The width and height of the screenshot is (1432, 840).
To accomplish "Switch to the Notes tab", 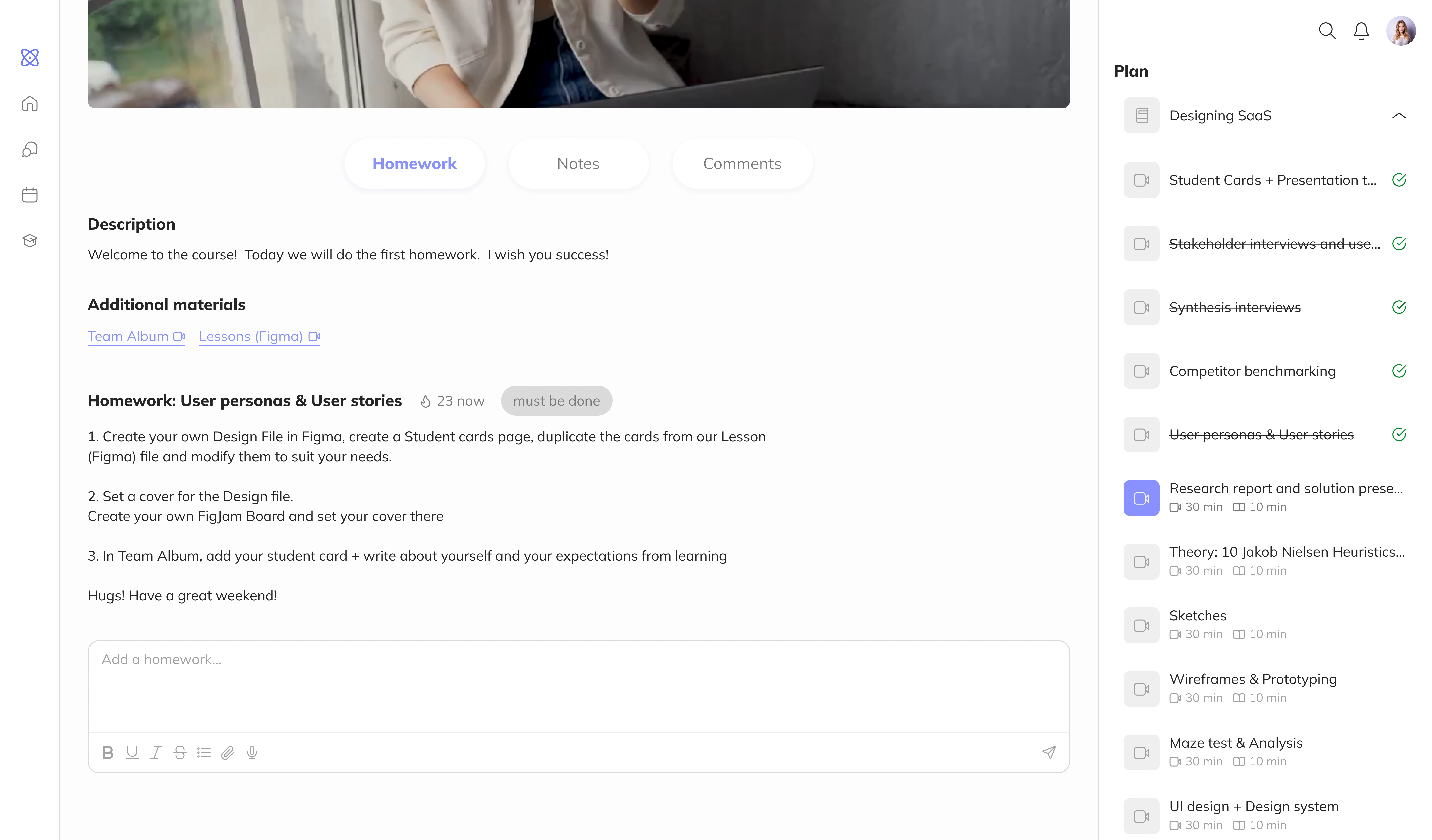I will point(578,164).
